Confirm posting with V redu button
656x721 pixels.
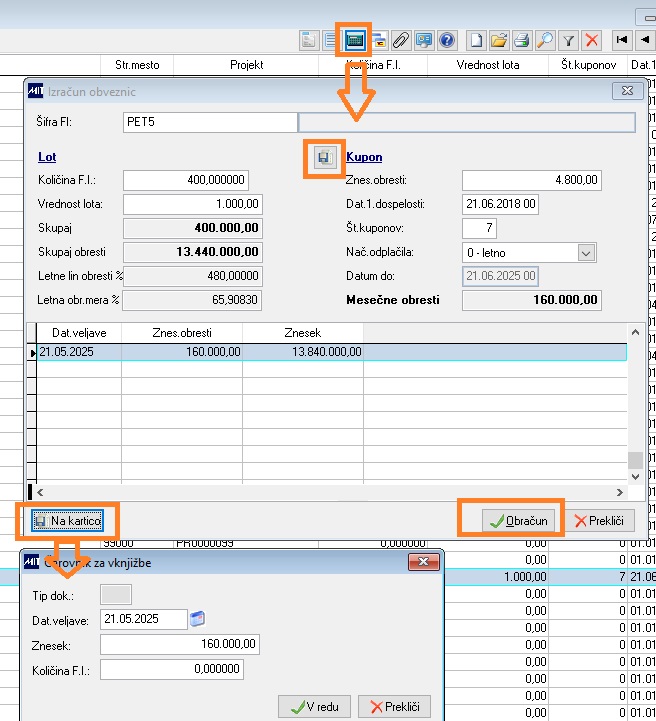click(x=314, y=706)
